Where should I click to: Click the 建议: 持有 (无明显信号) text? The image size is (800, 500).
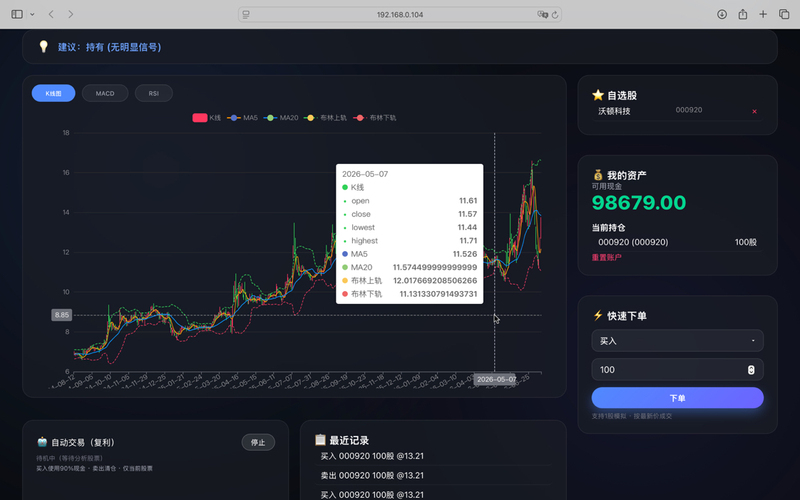pos(110,47)
